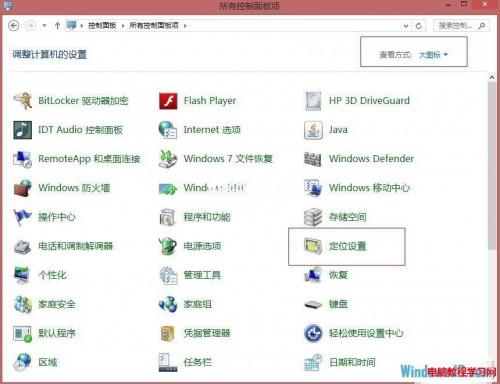Screen dimensions: 500x384
Task: Open the 键盘 icon
Action: point(313,304)
